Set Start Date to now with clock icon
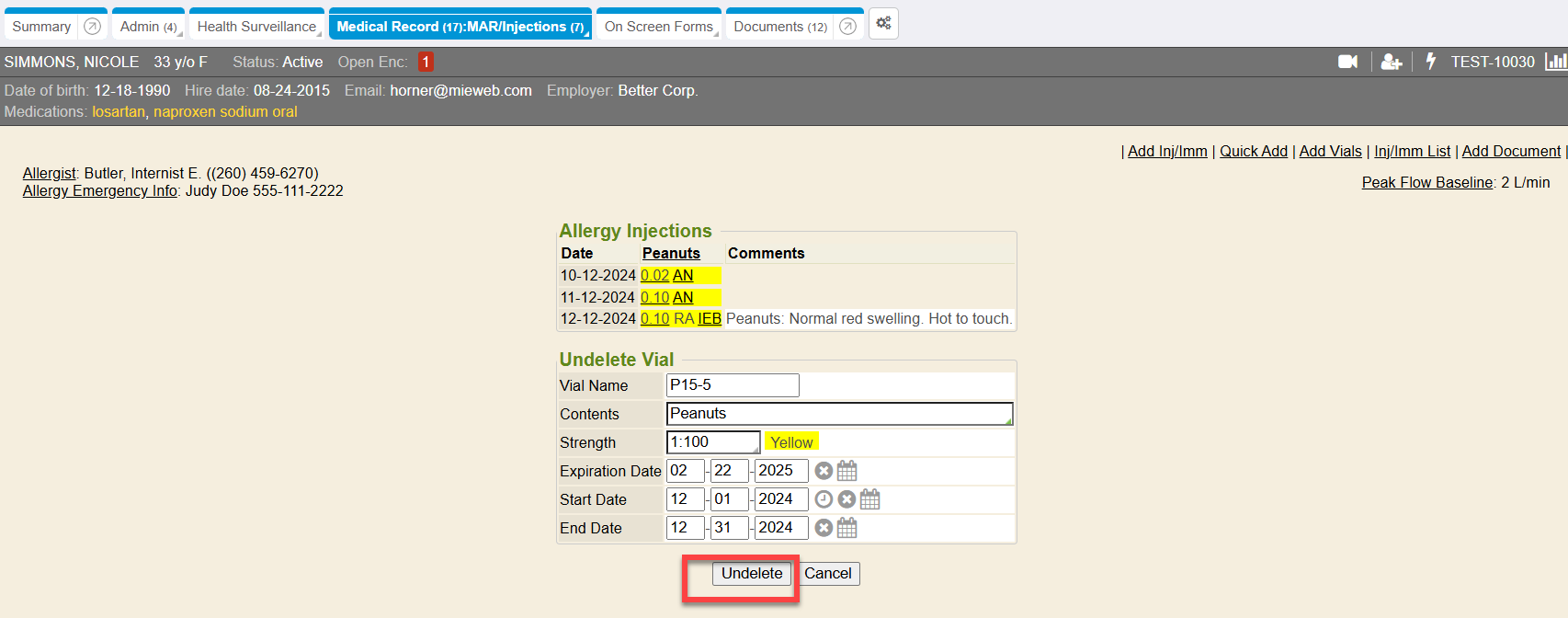 pyautogui.click(x=824, y=499)
